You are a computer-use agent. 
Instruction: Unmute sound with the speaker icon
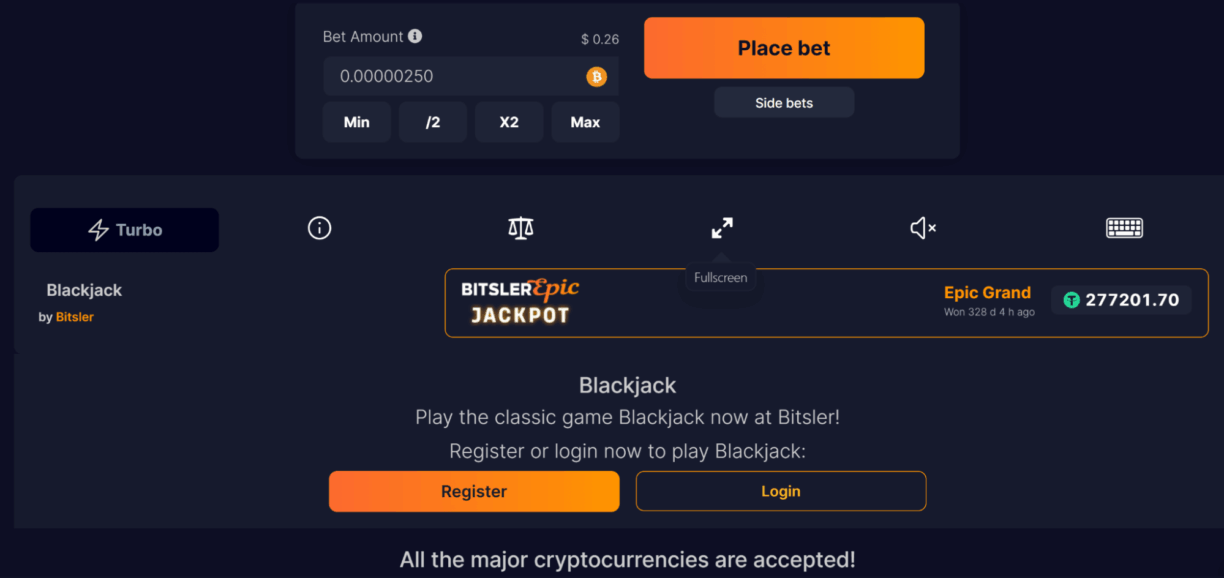pos(923,229)
